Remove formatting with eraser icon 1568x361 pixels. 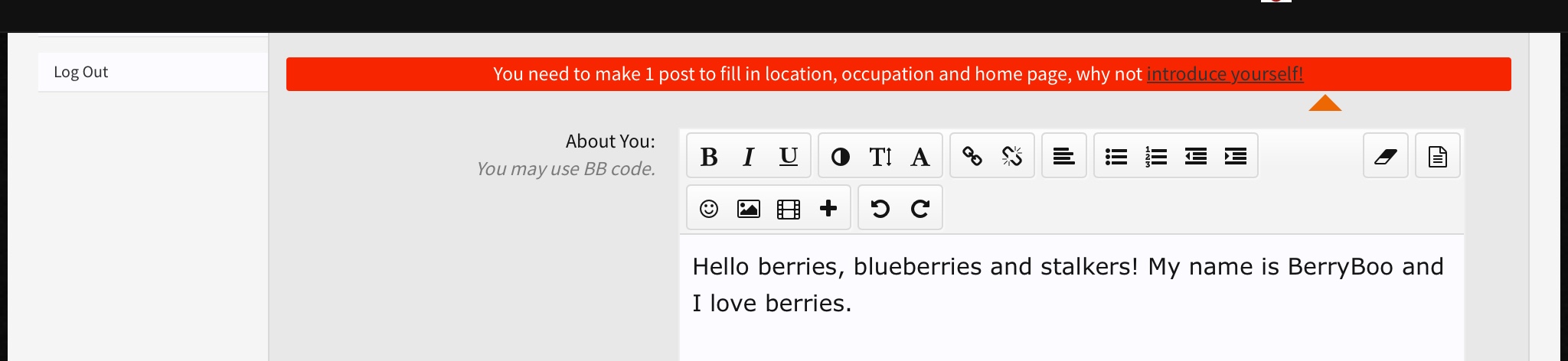[1386, 156]
